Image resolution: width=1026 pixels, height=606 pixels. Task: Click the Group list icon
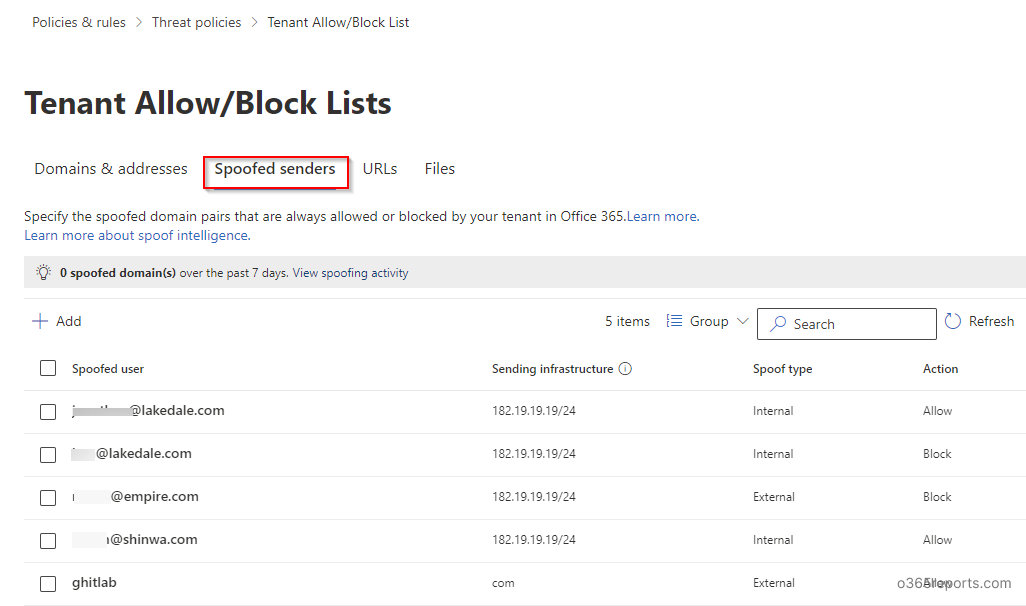click(x=674, y=321)
